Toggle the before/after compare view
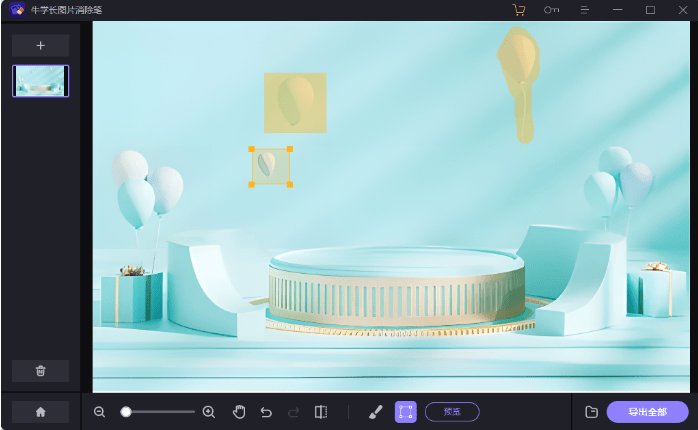698x430 pixels. tap(321, 412)
